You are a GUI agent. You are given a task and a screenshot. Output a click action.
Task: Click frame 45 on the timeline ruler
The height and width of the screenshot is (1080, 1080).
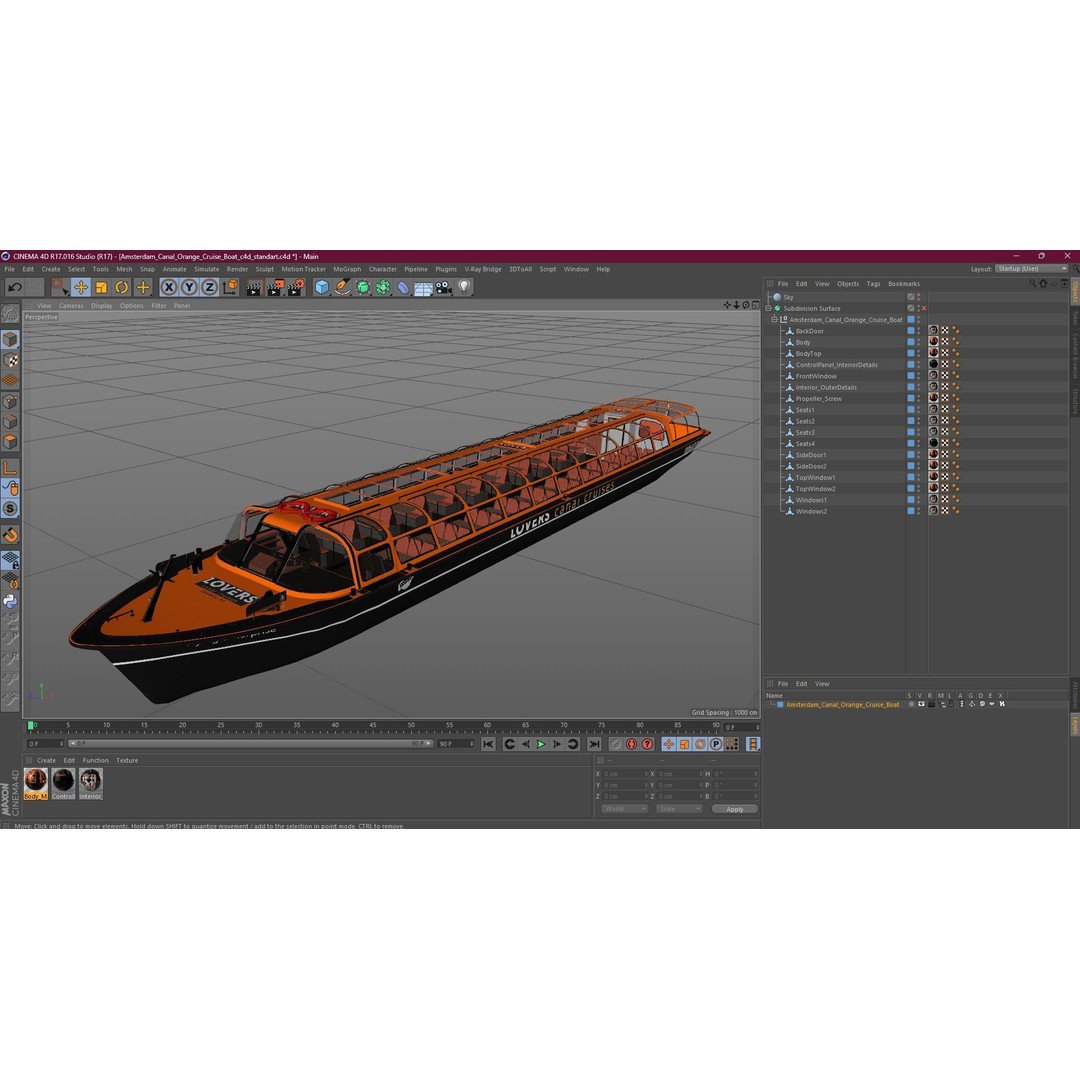pos(373,726)
